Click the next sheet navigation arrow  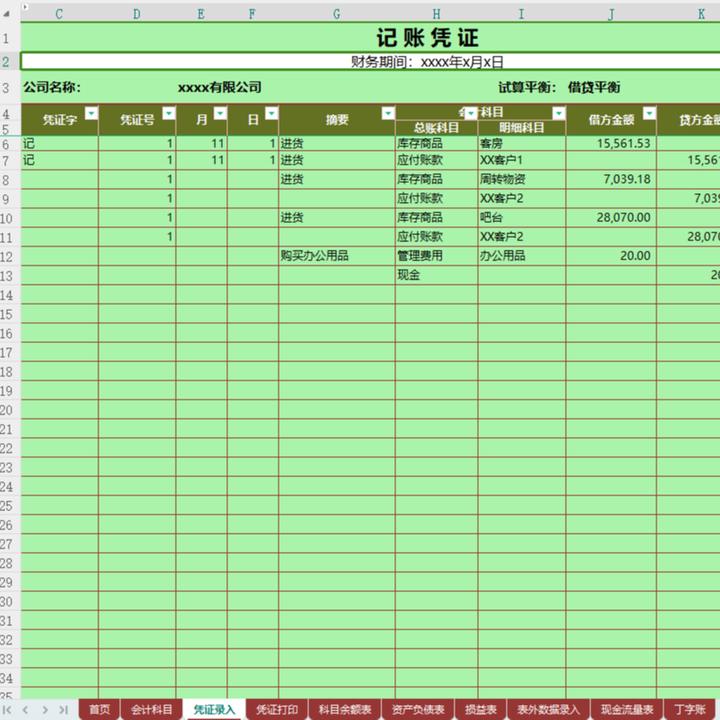47,709
